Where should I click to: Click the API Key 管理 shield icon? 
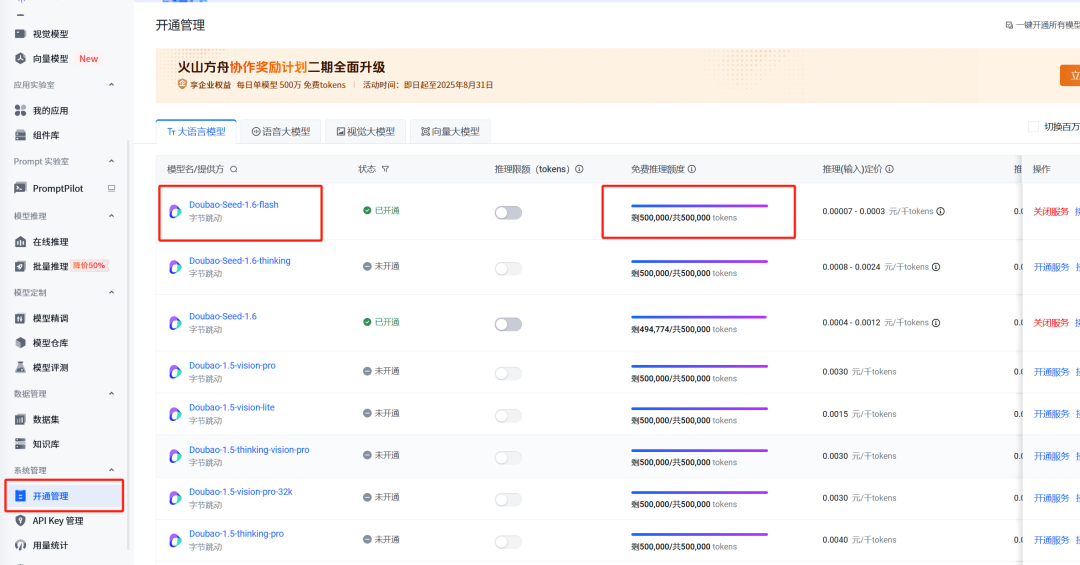[21, 521]
